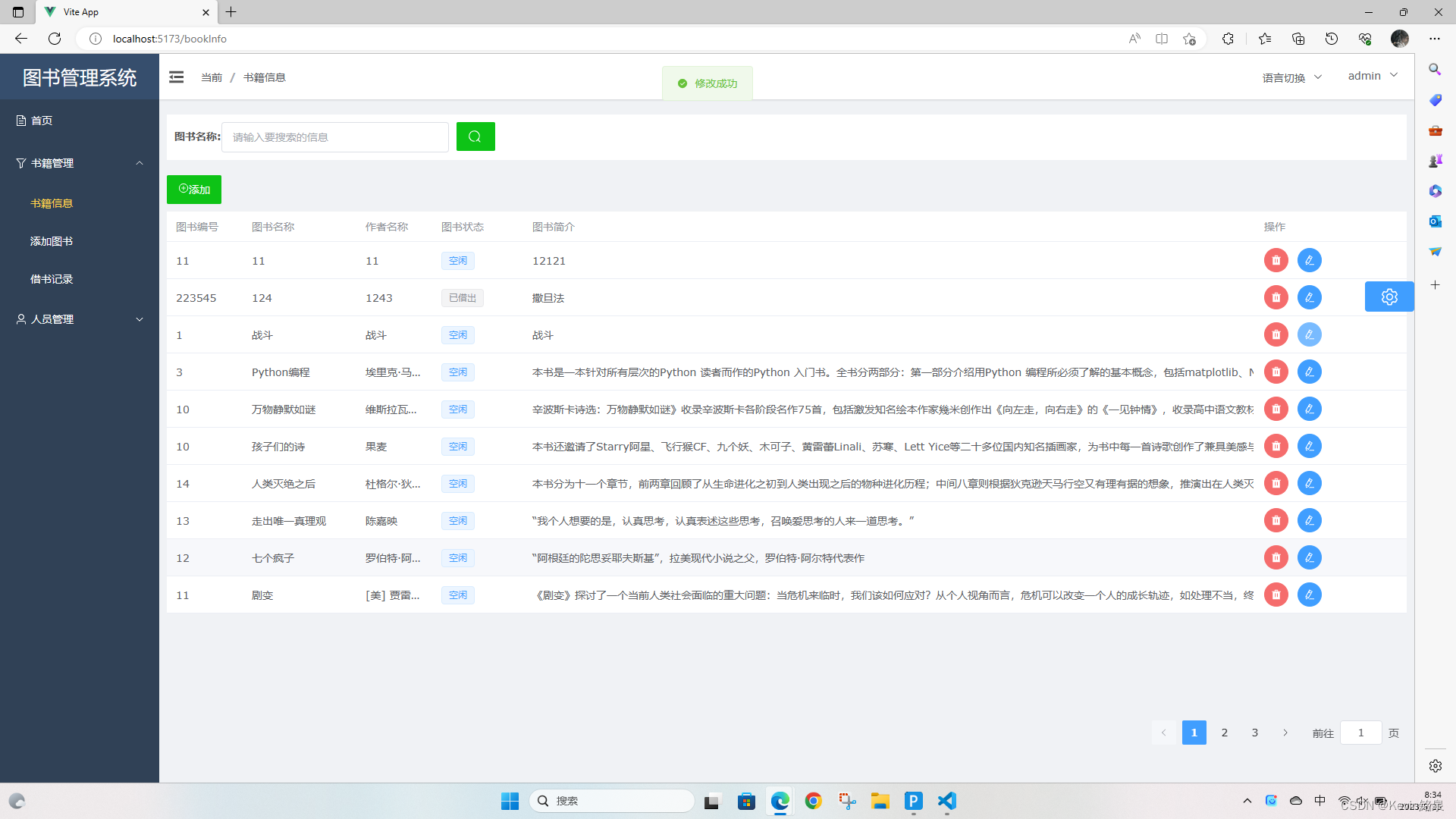Refresh the browser page
1456x819 pixels.
coord(55,39)
